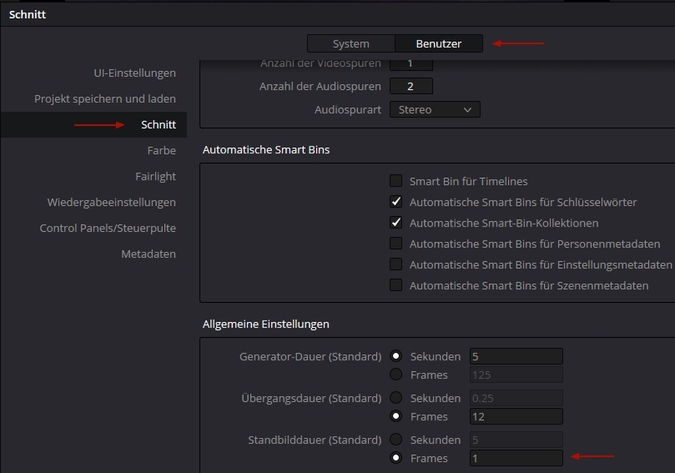Switch to the System tab
This screenshot has width=675, height=473.
[x=350, y=44]
